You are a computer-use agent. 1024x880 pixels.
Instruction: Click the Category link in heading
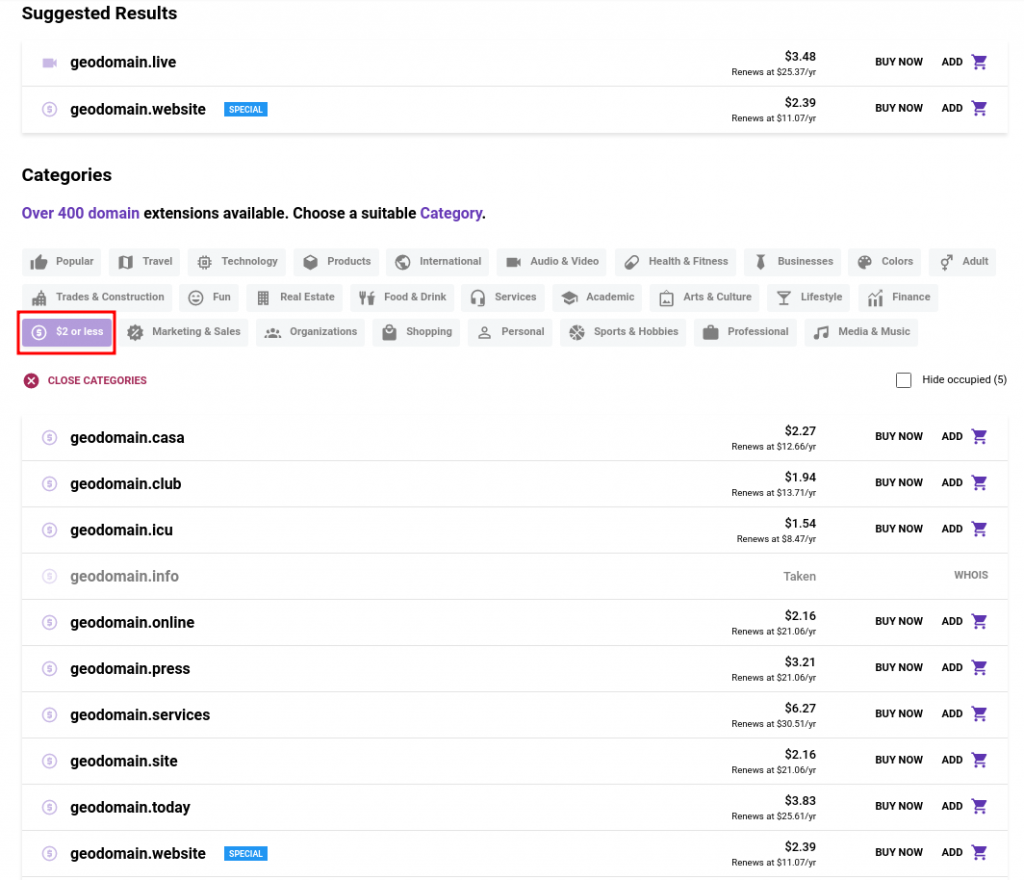coord(451,213)
